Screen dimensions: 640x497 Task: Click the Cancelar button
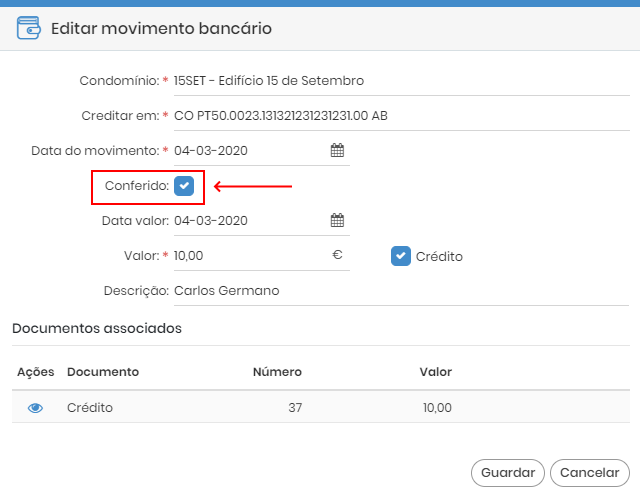click(x=589, y=473)
